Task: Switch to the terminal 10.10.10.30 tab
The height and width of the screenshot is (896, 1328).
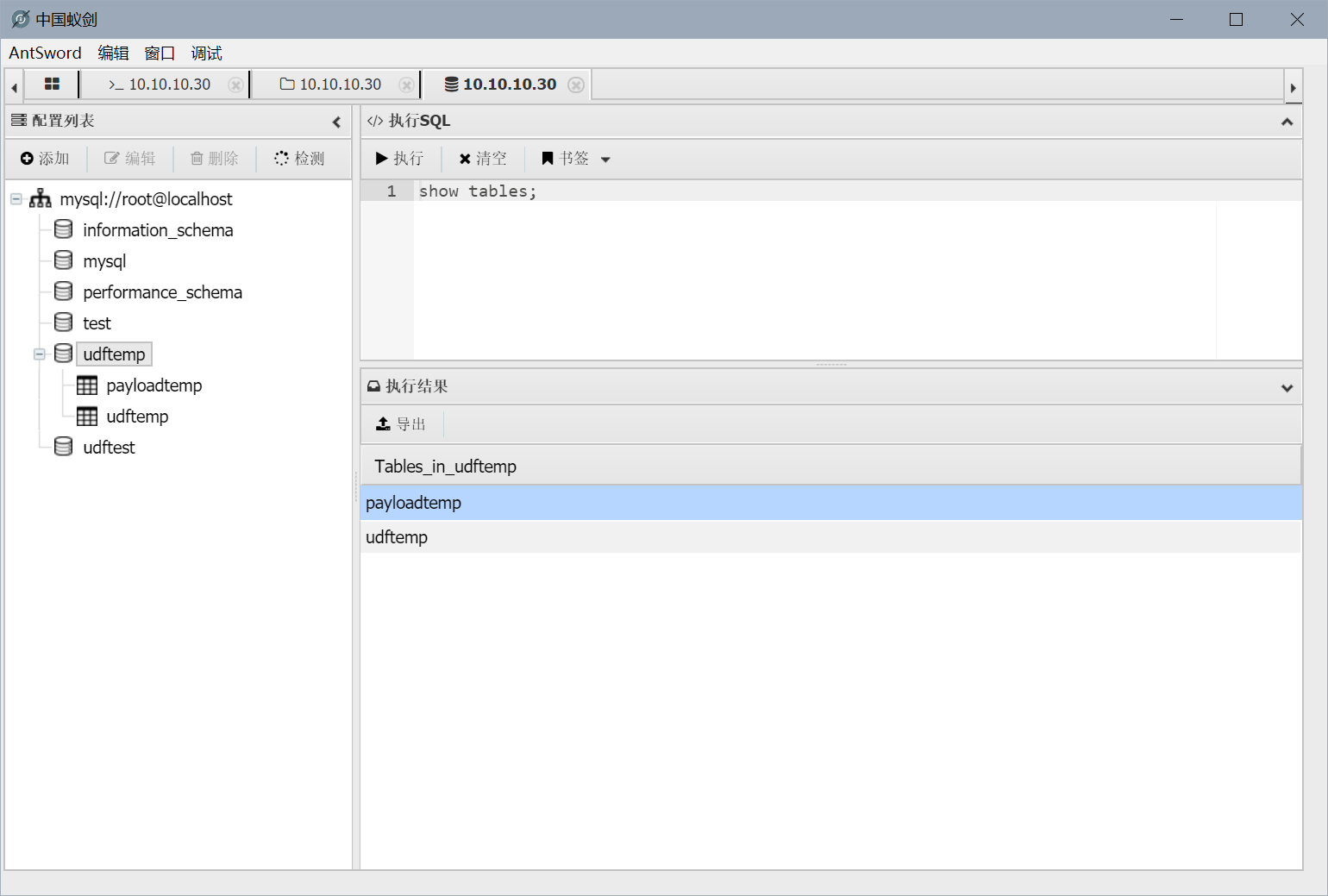Action: pos(160,85)
